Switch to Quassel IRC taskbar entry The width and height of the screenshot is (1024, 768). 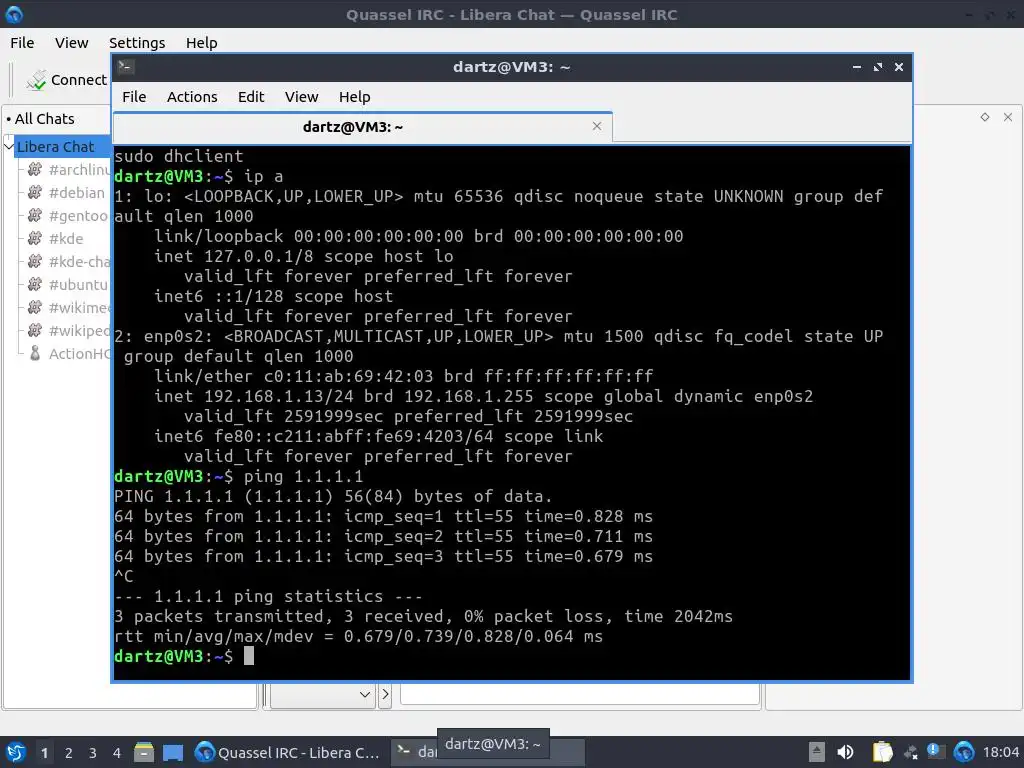coord(288,752)
